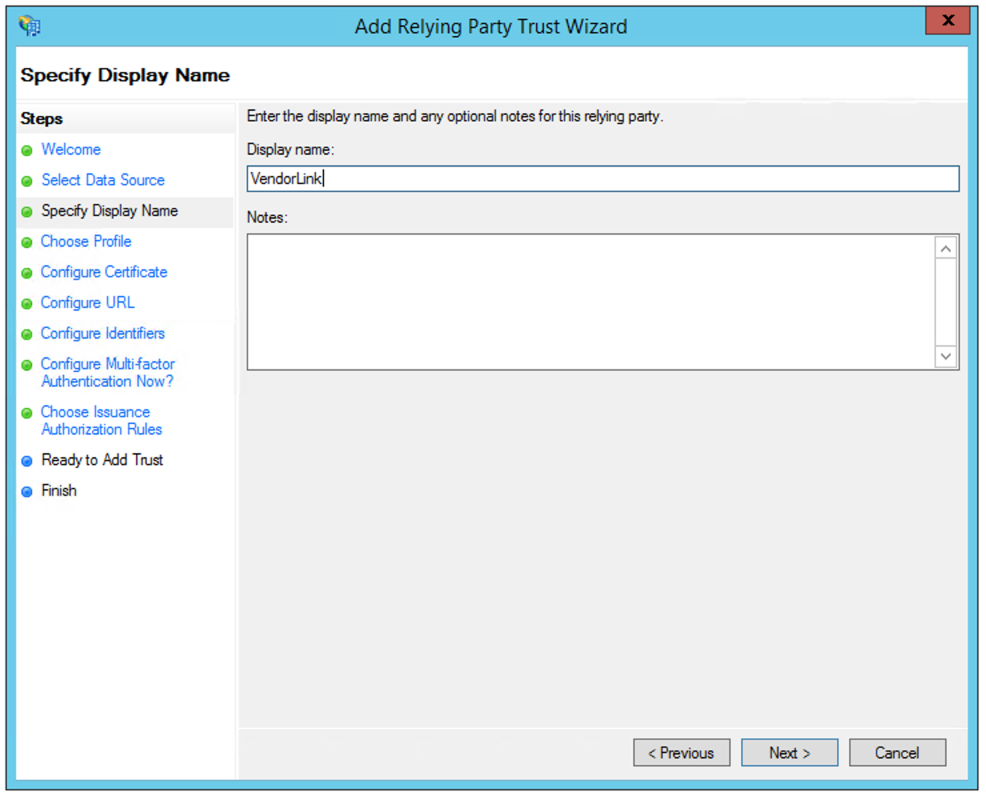986x796 pixels.
Task: Select the Specify Display Name step
Action: click(109, 211)
